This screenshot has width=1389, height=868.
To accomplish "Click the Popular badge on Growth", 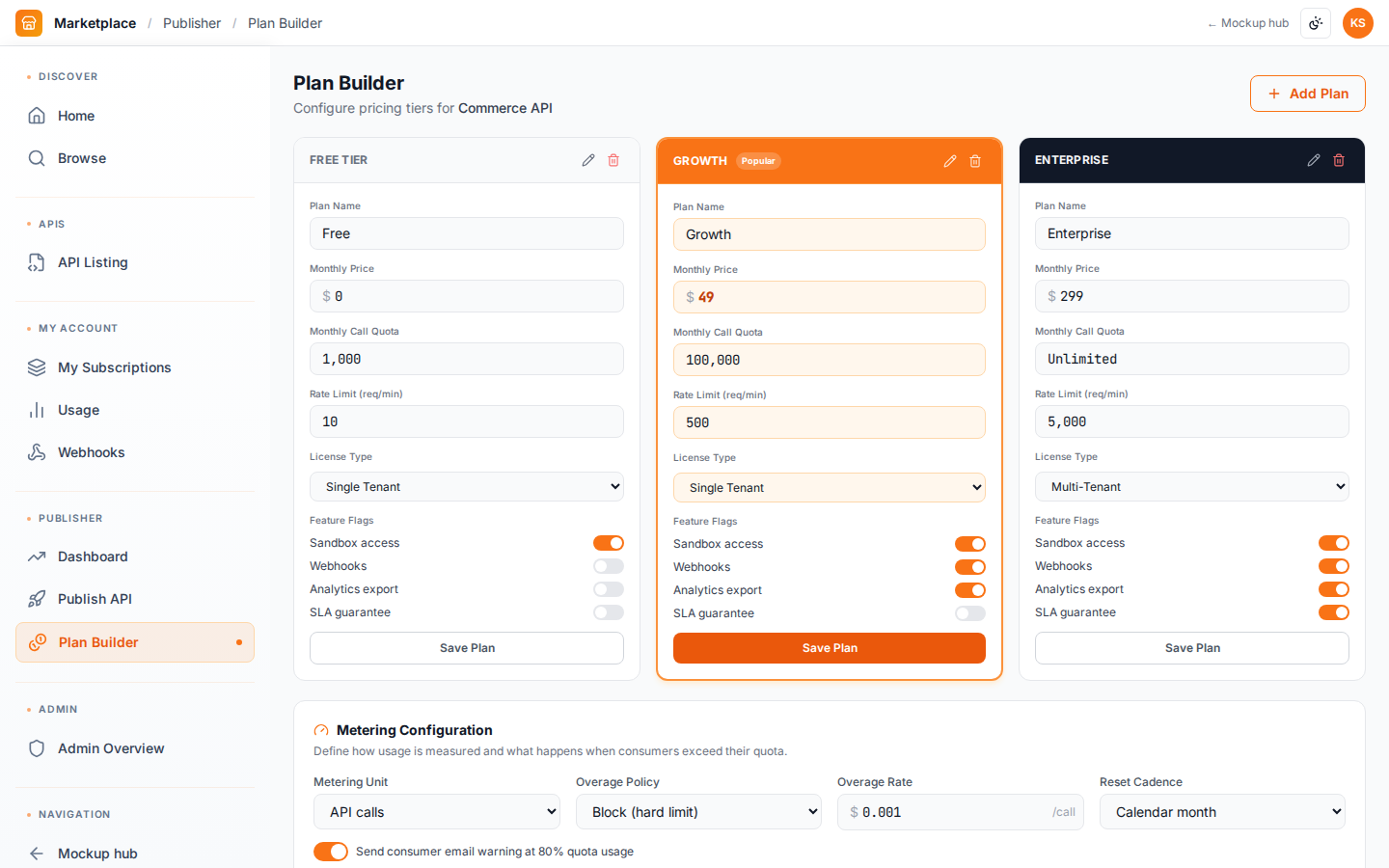I will pyautogui.click(x=758, y=161).
